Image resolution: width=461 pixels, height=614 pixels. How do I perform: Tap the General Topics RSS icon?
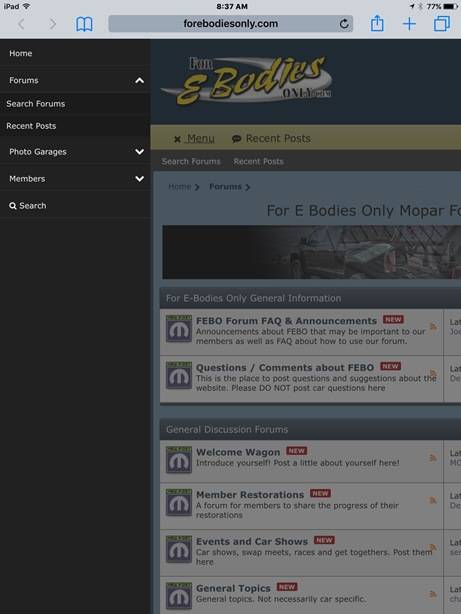[x=433, y=594]
